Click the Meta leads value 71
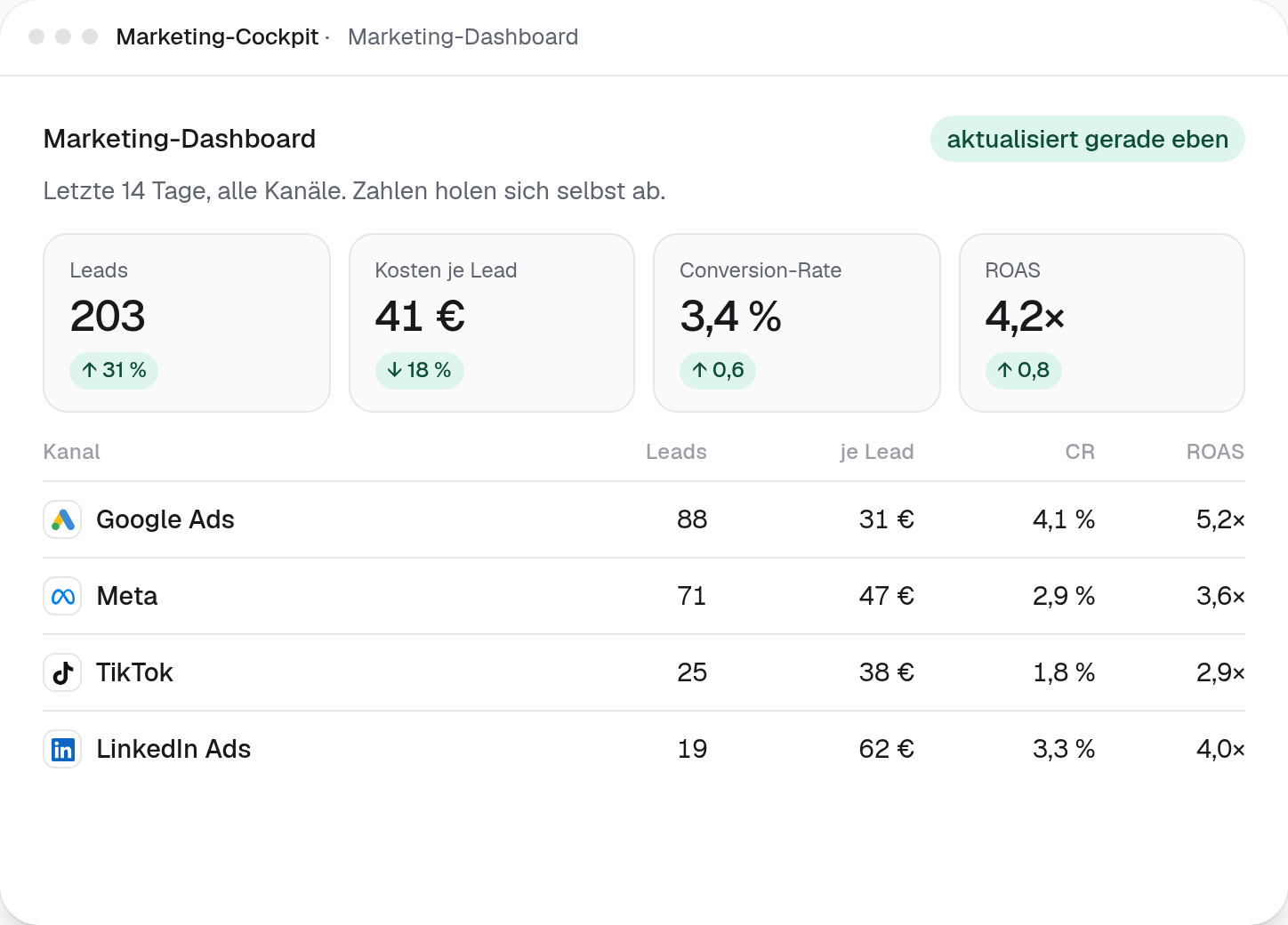This screenshot has width=1288, height=925. point(692,596)
